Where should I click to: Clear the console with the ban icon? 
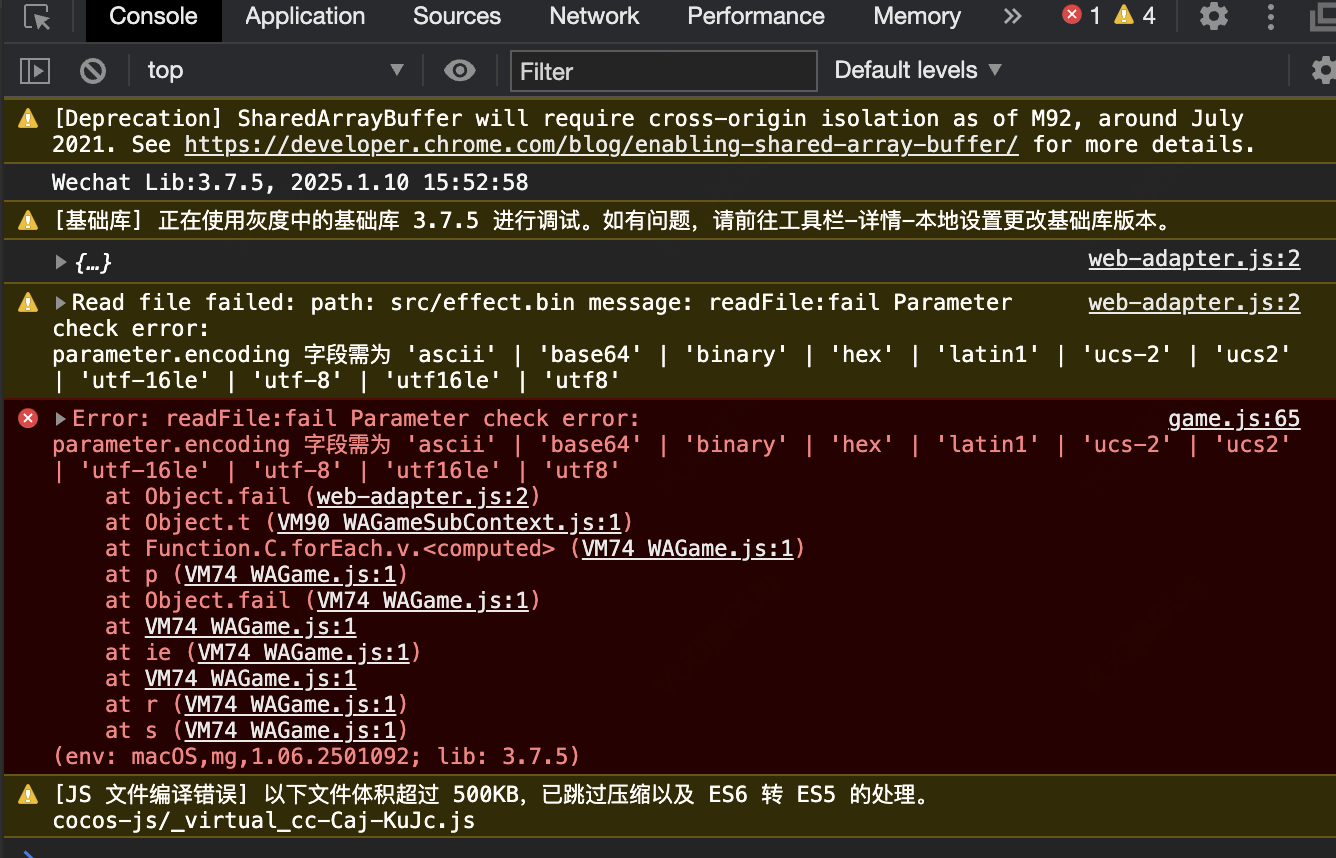click(93, 70)
